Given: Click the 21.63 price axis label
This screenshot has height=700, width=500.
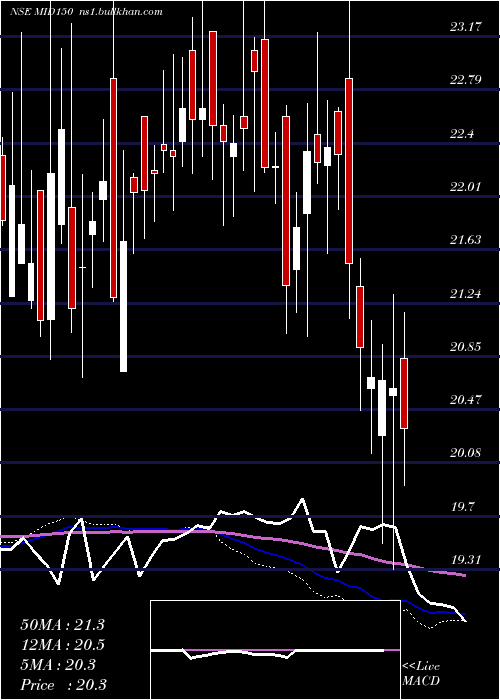Looking at the screenshot, I should pos(466,240).
